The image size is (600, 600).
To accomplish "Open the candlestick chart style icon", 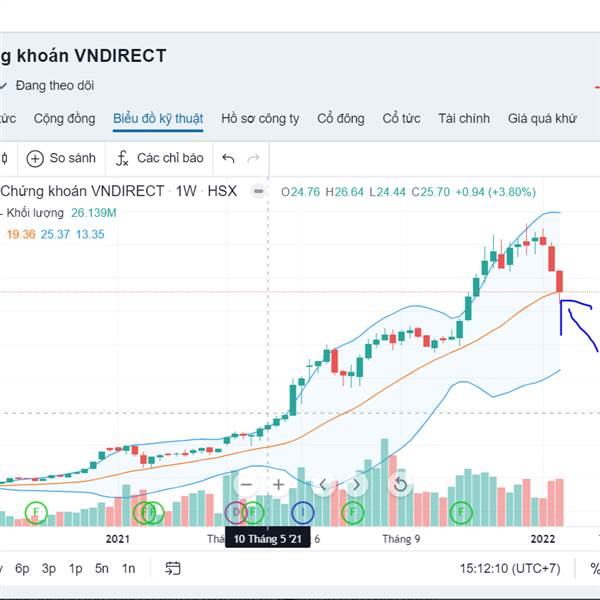I will pos(5,158).
